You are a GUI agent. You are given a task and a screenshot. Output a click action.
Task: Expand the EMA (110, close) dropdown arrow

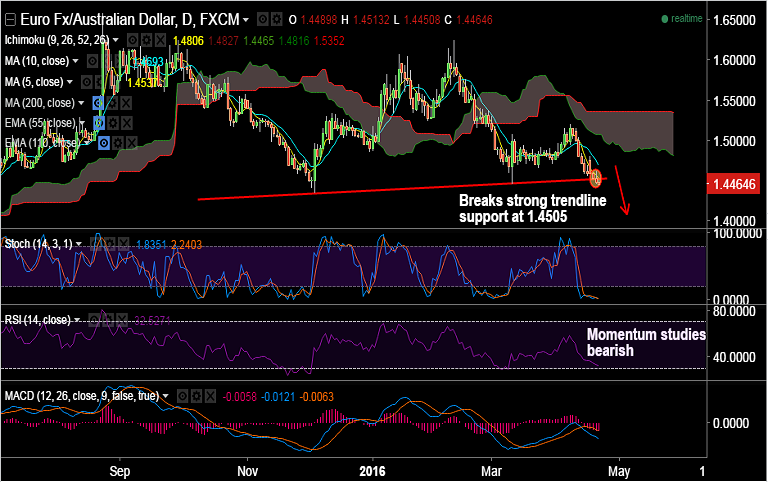click(87, 143)
